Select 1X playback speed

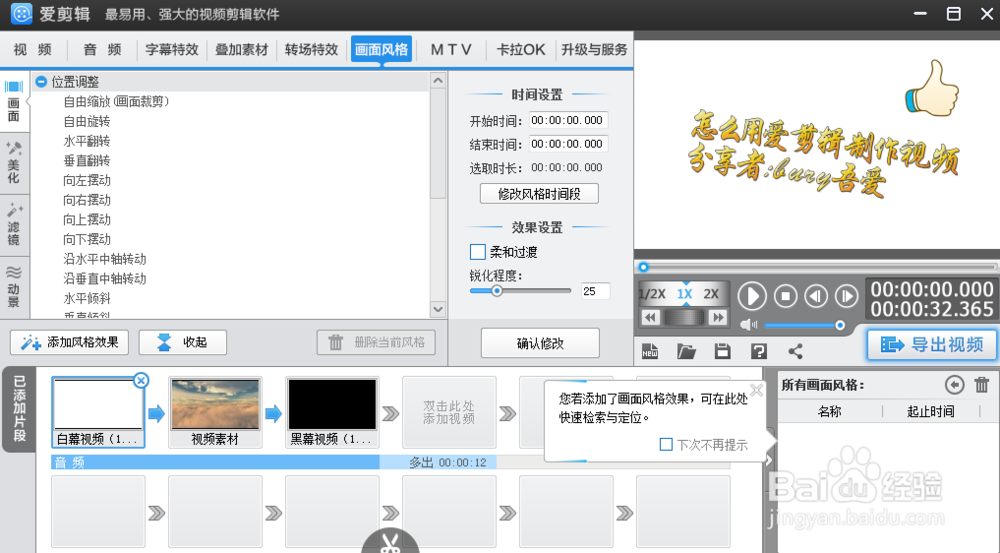click(684, 294)
